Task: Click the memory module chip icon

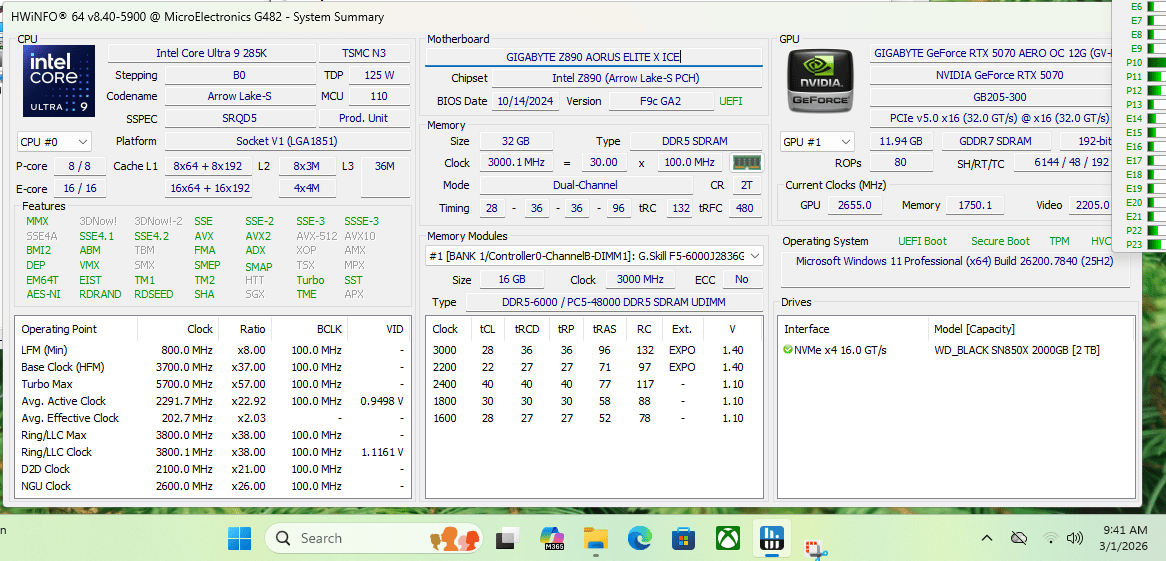Action: [x=746, y=162]
